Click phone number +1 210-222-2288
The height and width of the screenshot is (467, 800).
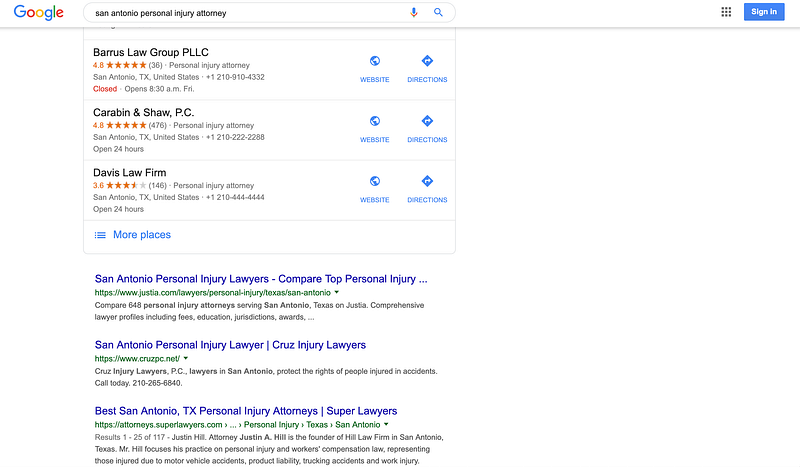tap(235, 137)
